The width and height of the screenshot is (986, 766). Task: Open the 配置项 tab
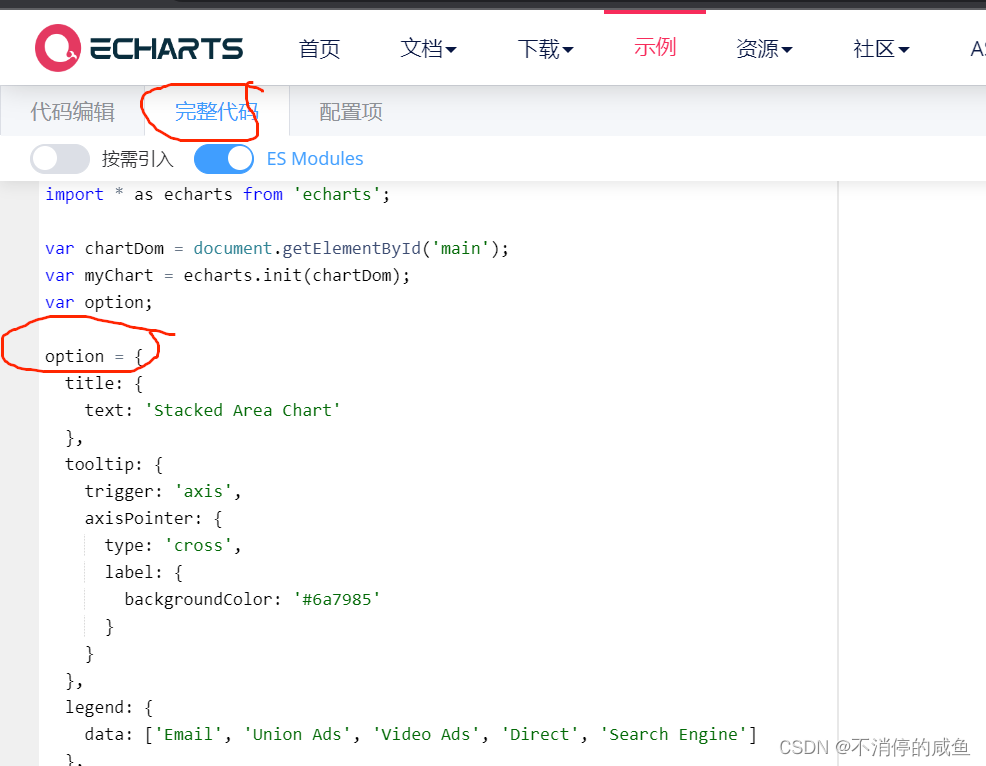(x=349, y=111)
